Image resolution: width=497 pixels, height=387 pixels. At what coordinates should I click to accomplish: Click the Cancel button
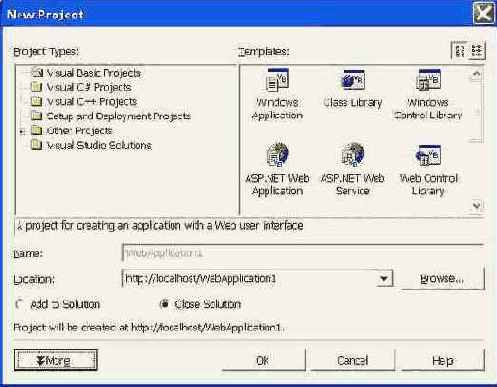353,360
